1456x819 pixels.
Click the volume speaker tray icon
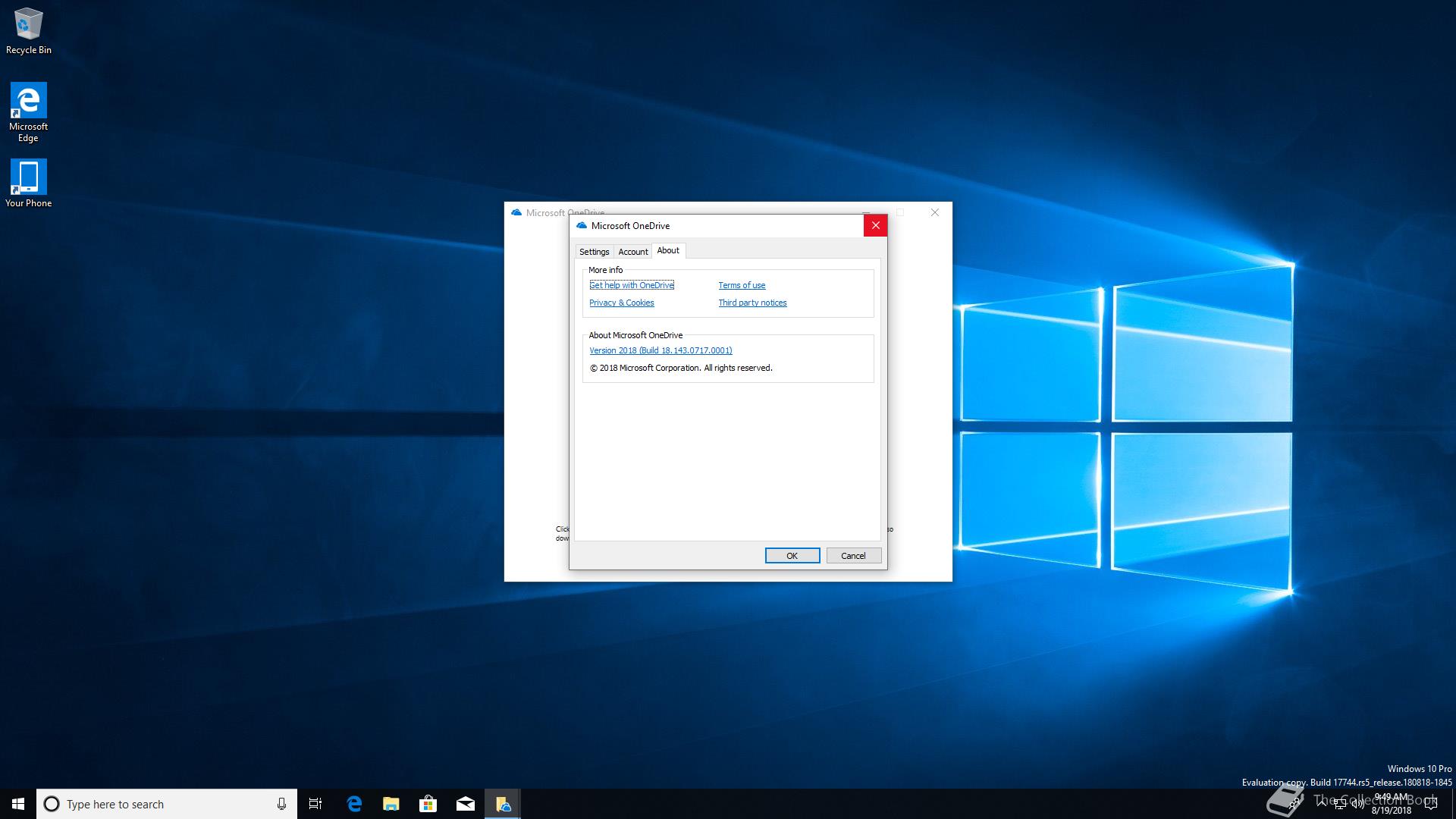click(x=1357, y=804)
